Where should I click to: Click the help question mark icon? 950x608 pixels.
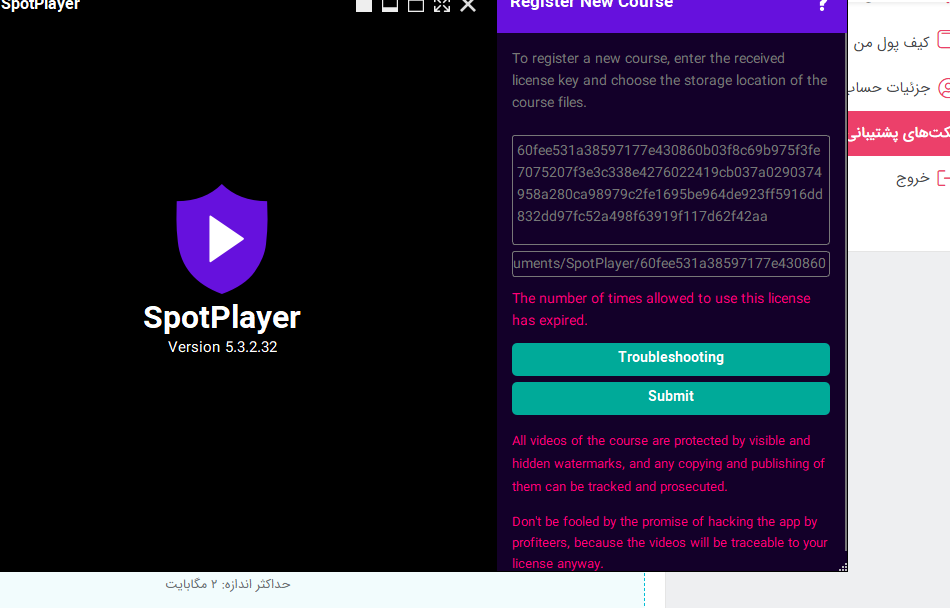(x=822, y=5)
